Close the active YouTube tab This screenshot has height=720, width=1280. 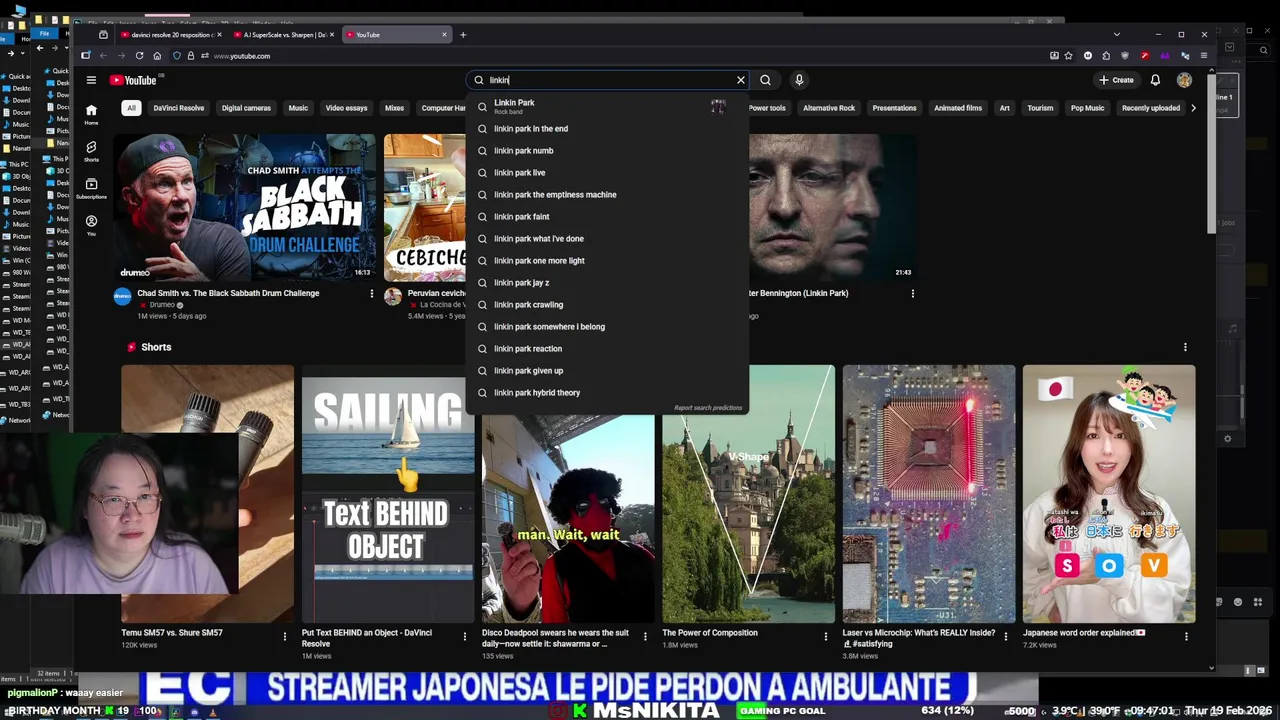(x=444, y=35)
